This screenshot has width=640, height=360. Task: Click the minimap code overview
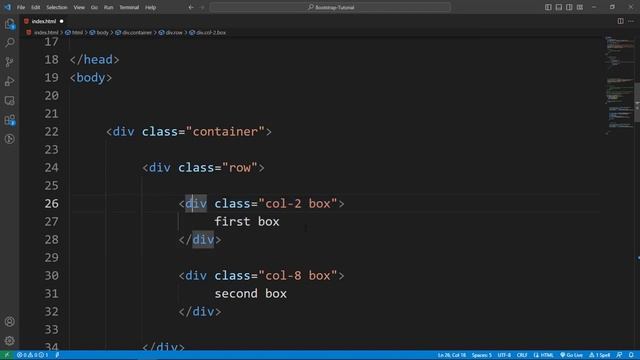point(619,86)
